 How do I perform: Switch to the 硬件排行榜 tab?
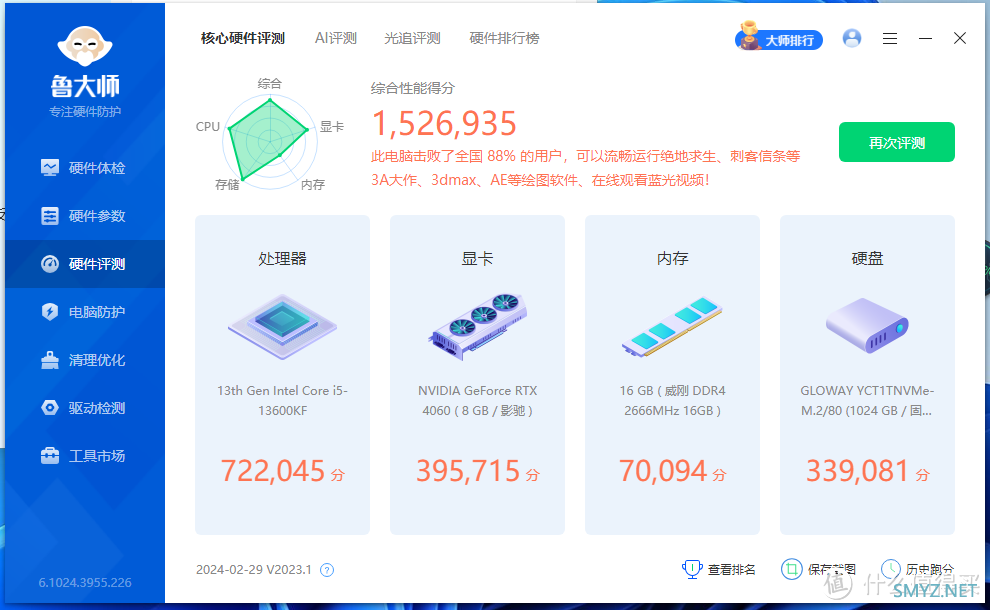[504, 39]
